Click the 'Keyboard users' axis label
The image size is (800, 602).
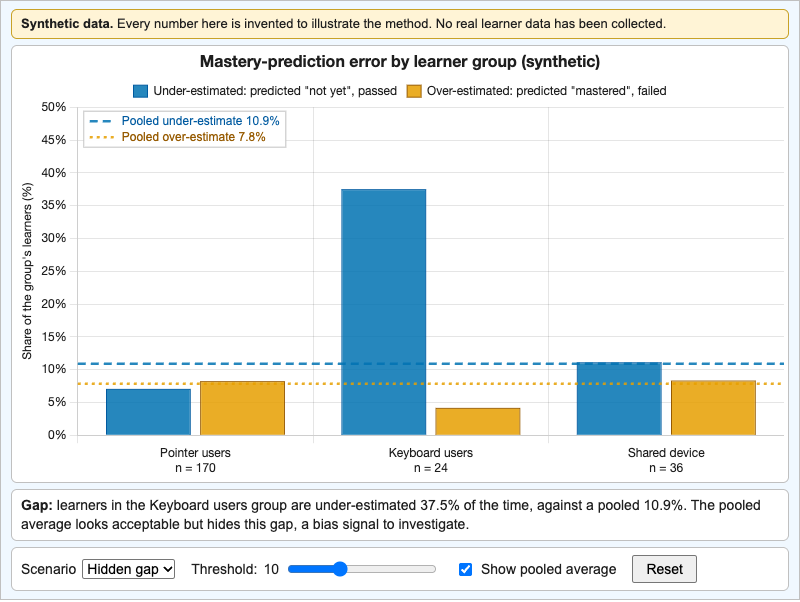(x=431, y=453)
